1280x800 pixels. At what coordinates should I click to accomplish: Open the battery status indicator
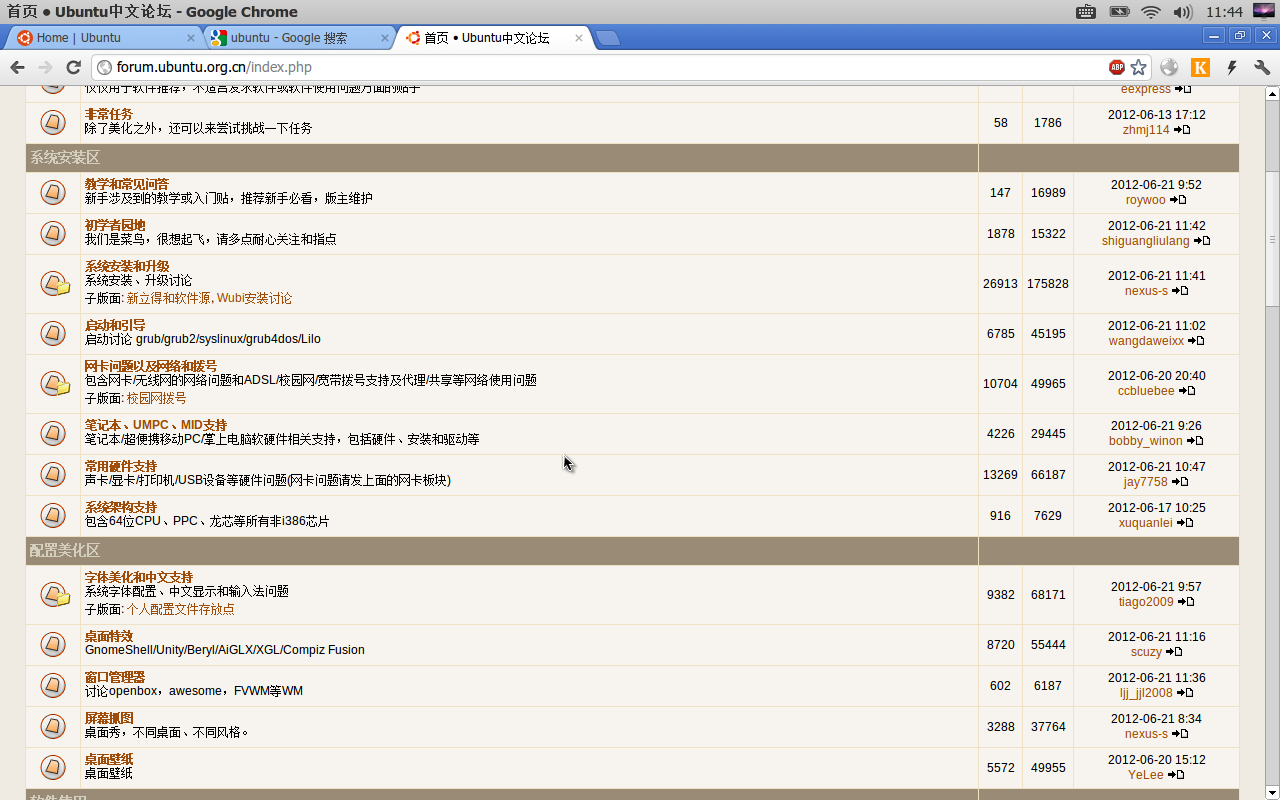pos(1119,12)
